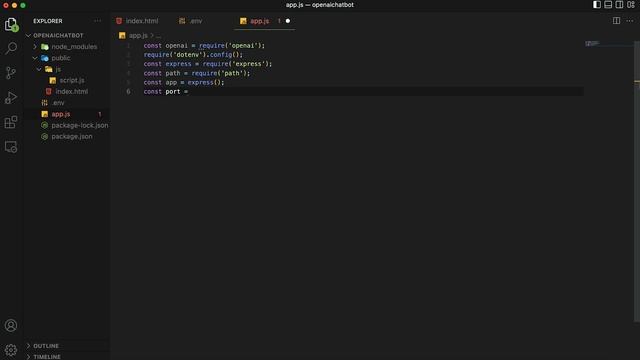The height and width of the screenshot is (360, 640).
Task: Click express() call on line 5
Action: (204, 82)
